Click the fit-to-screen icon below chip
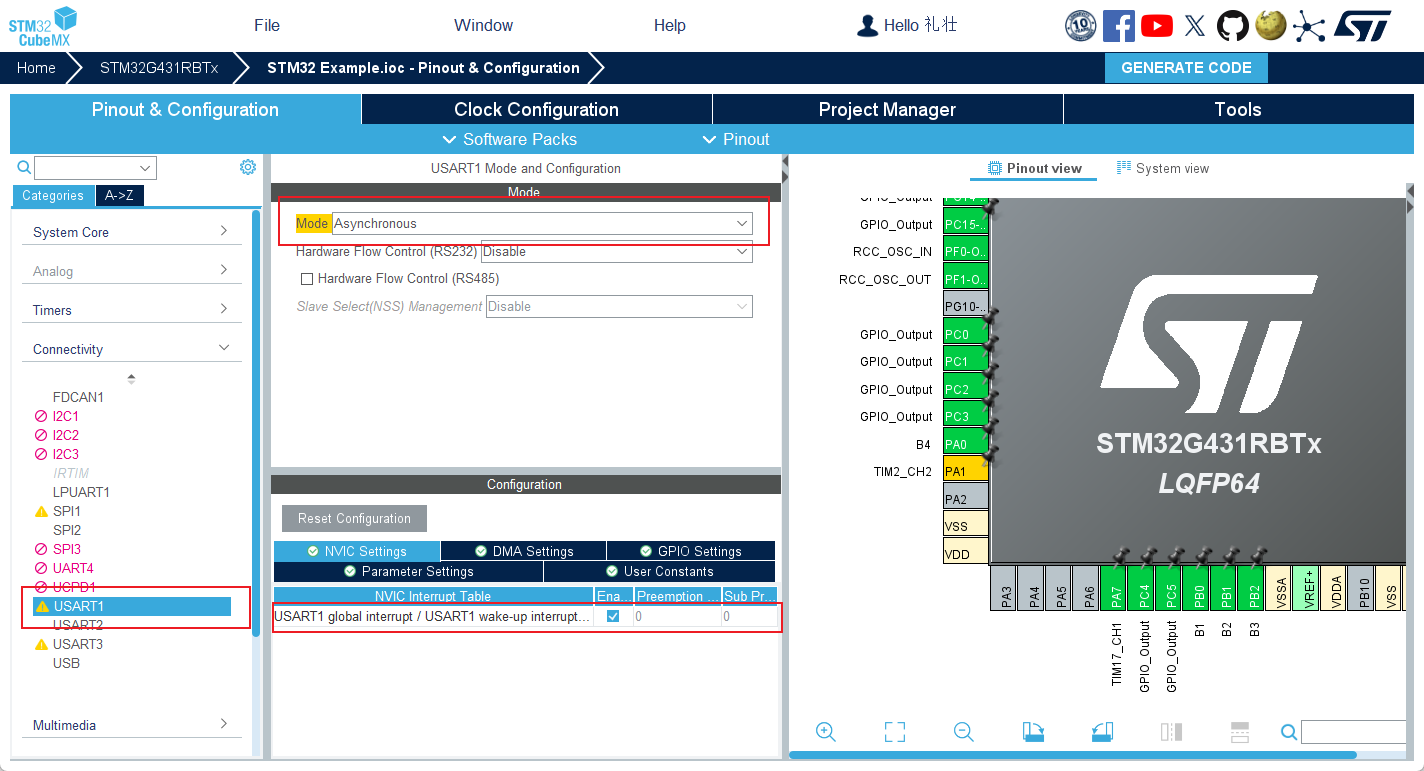This screenshot has width=1424, height=771. [x=895, y=732]
